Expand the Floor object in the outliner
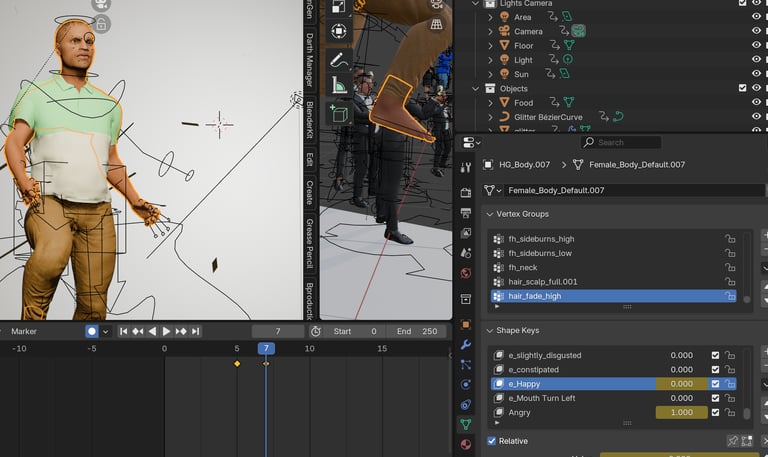The height and width of the screenshot is (457, 768). point(491,45)
